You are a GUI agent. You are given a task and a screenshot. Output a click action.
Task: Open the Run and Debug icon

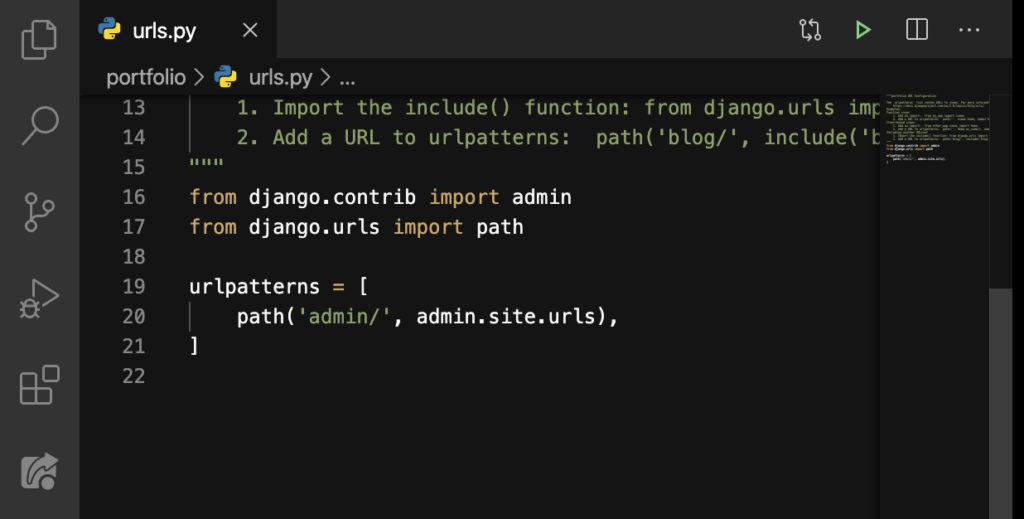tap(39, 299)
